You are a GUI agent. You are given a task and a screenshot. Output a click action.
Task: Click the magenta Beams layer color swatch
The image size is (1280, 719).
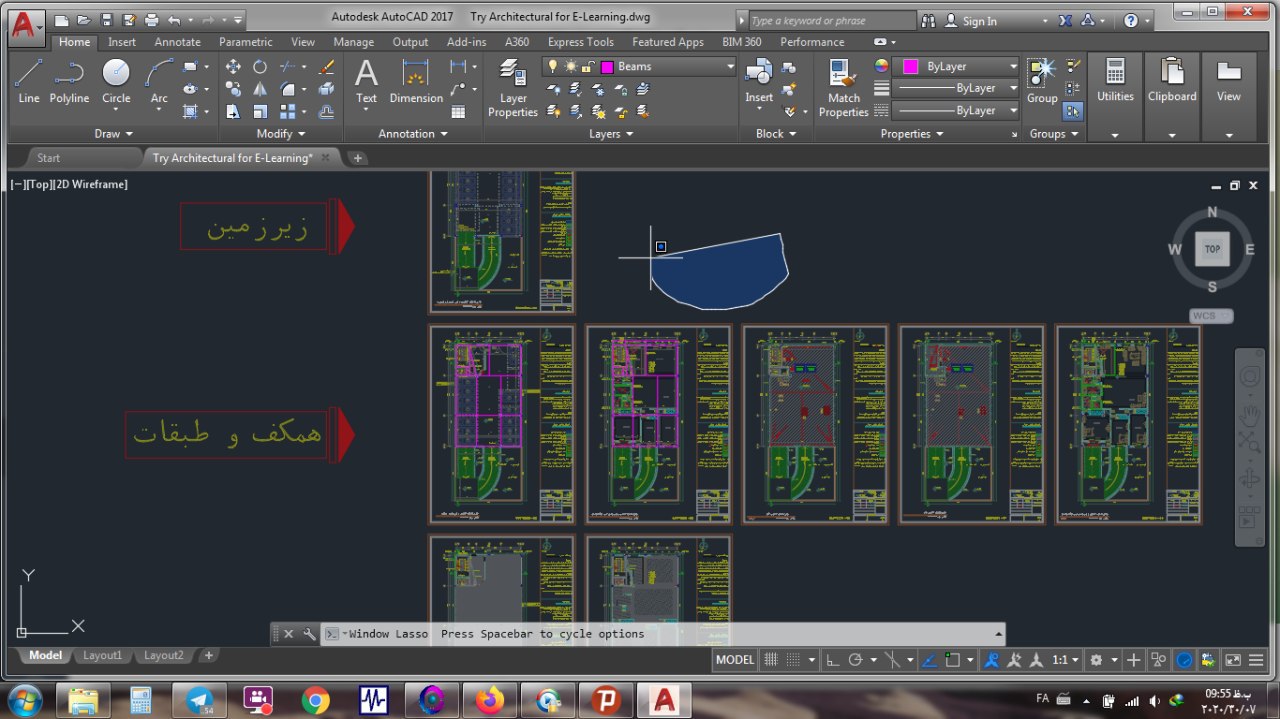607,67
